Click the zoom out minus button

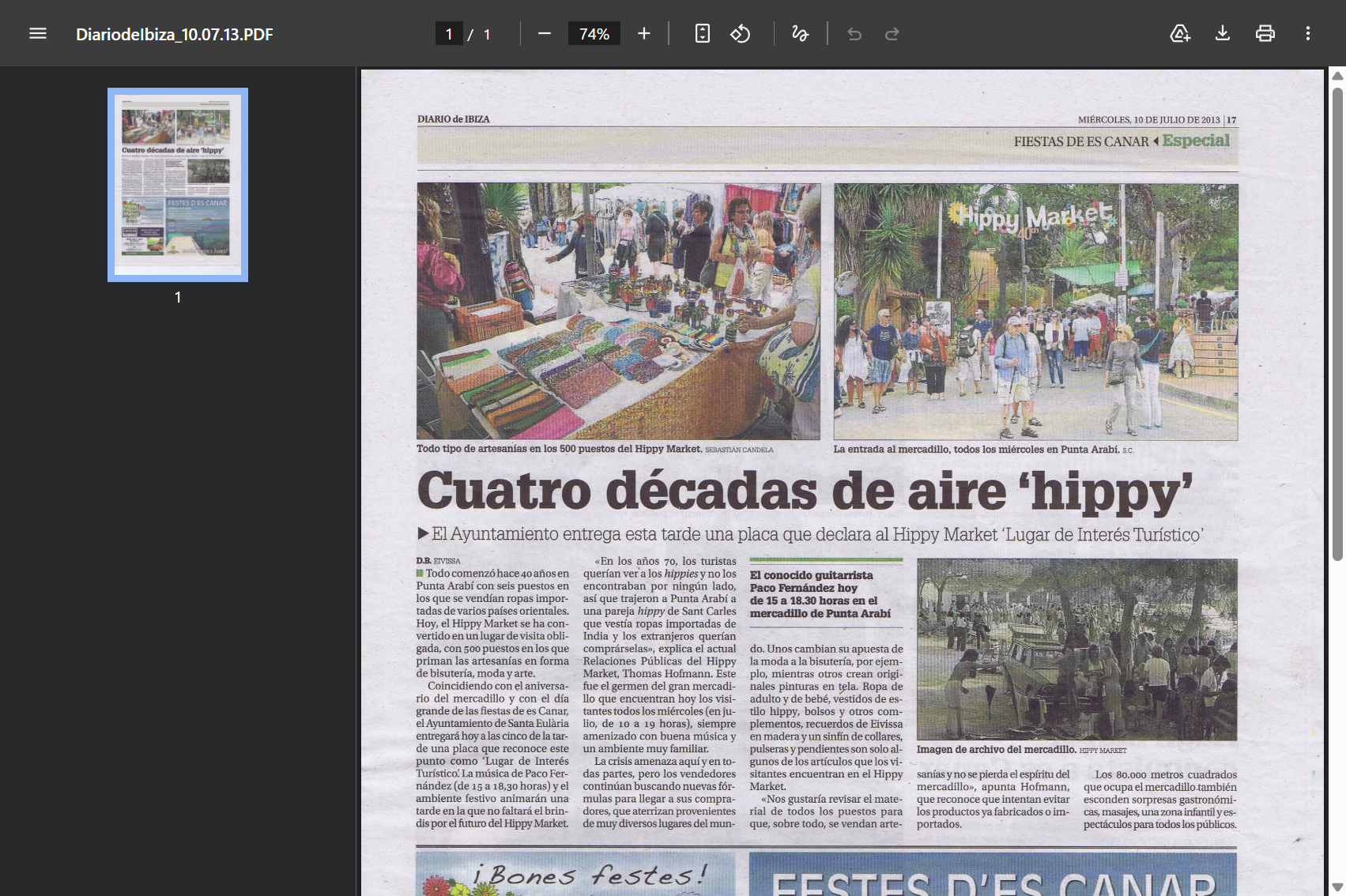544,34
